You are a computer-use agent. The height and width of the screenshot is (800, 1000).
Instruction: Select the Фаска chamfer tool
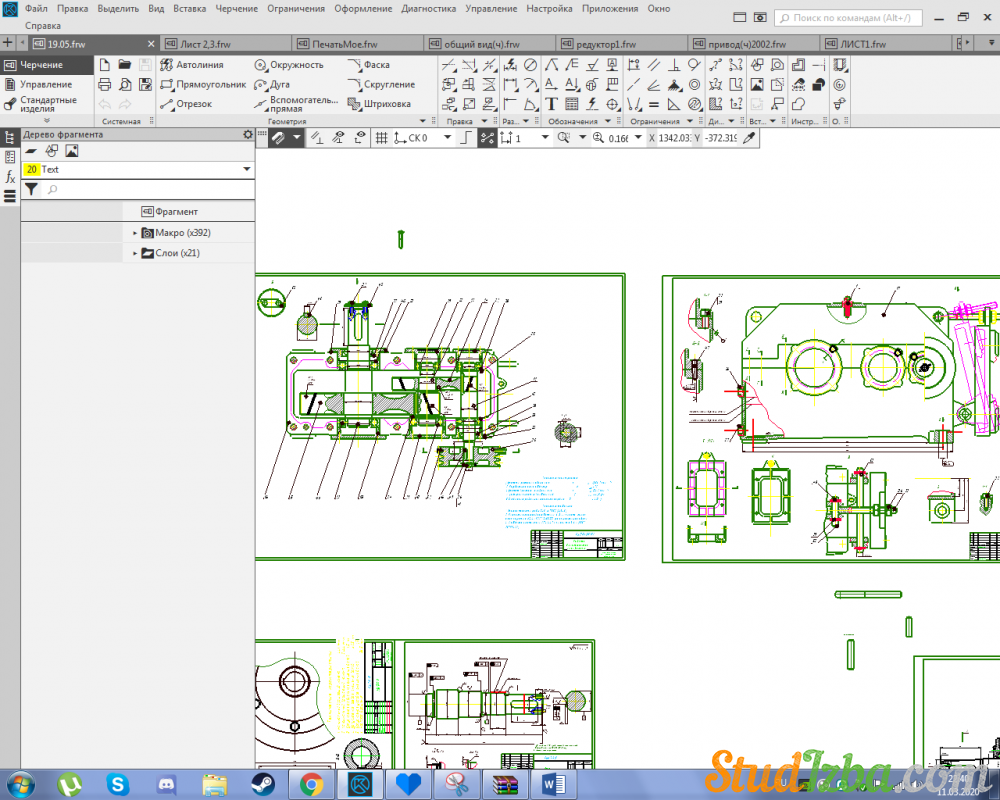(x=368, y=65)
